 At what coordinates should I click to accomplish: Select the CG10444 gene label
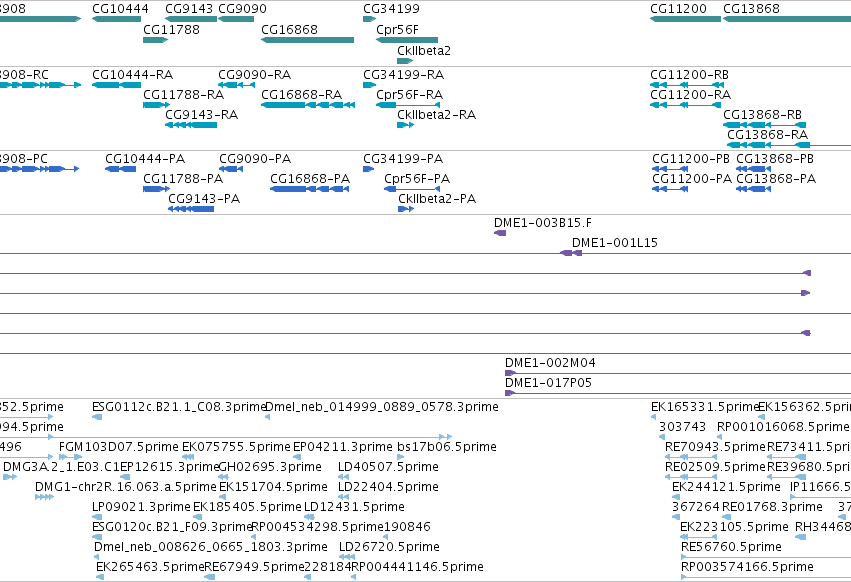click(x=120, y=9)
